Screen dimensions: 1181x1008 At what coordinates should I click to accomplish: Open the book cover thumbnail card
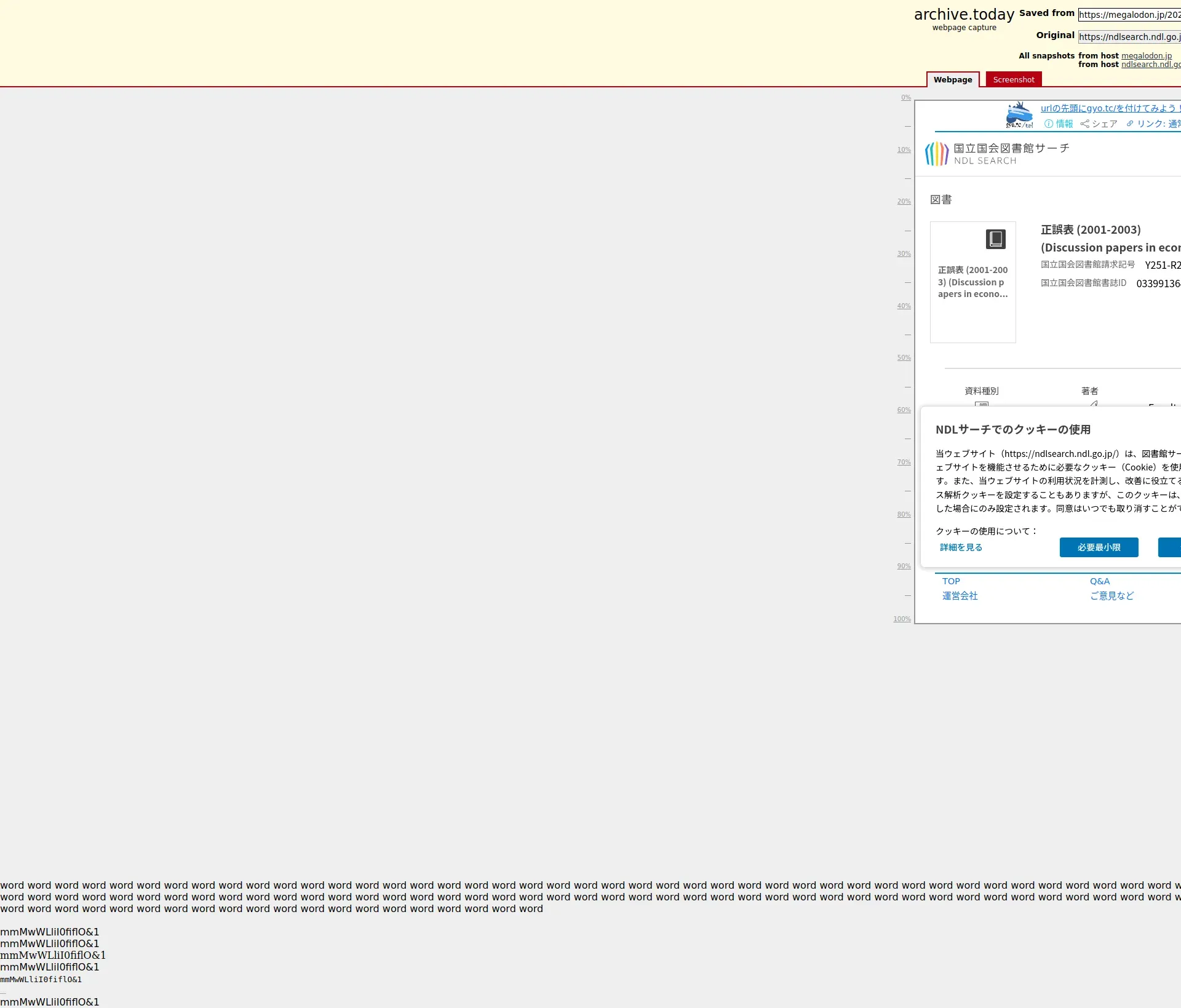972,283
